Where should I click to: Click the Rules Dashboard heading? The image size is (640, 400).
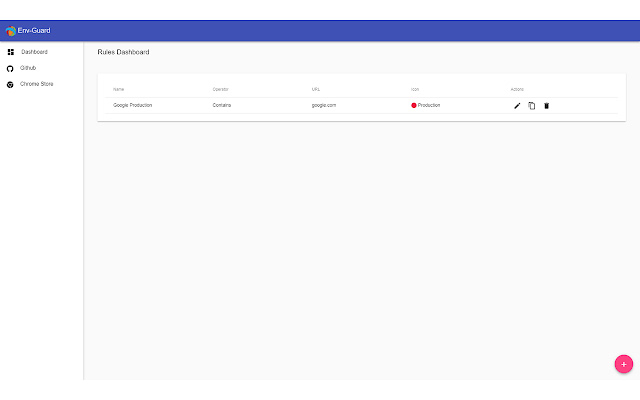point(123,52)
